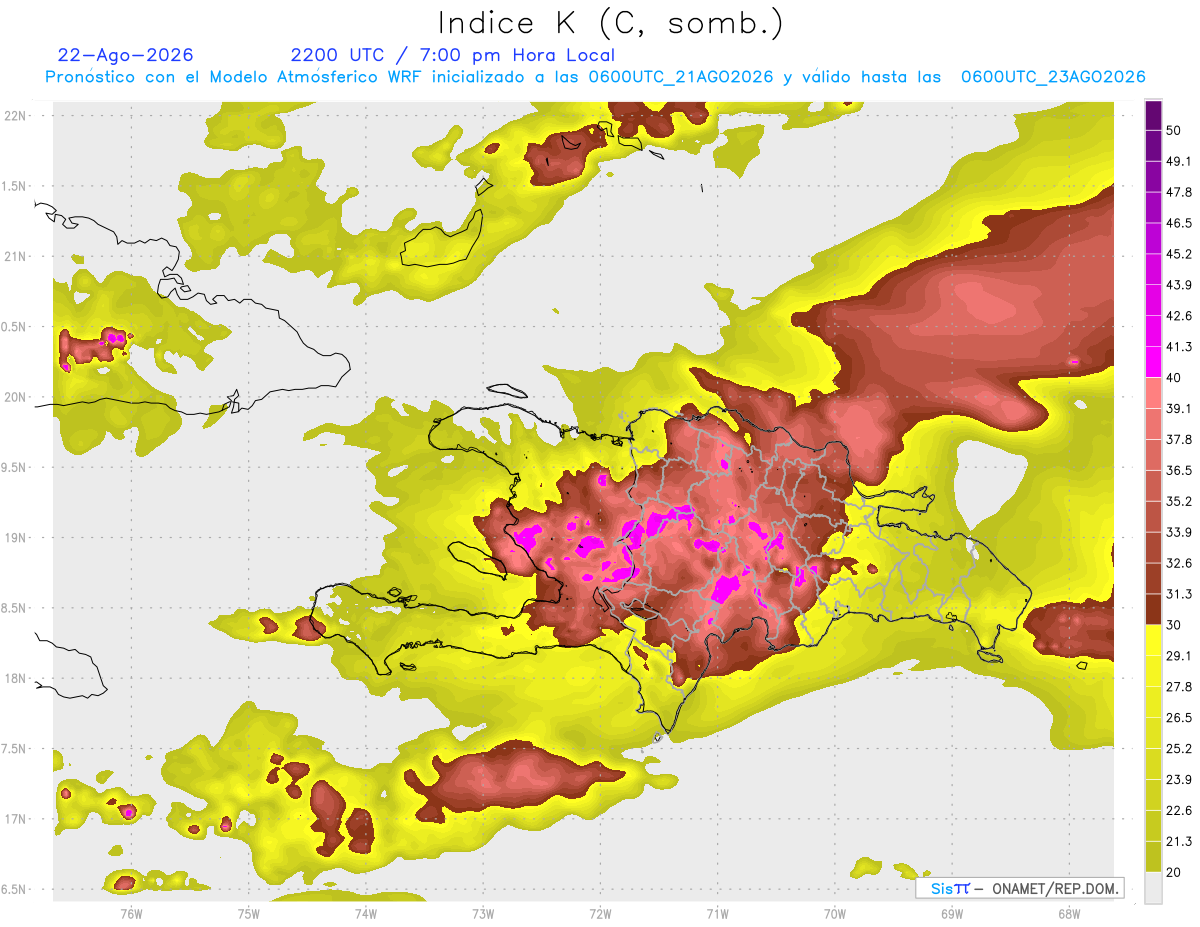Click the legend value '49.1'

(x=1180, y=161)
